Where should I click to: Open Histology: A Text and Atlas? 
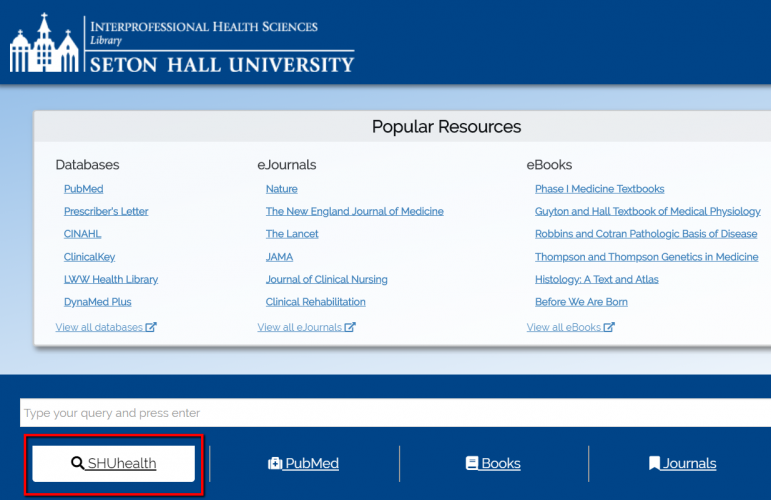596,279
